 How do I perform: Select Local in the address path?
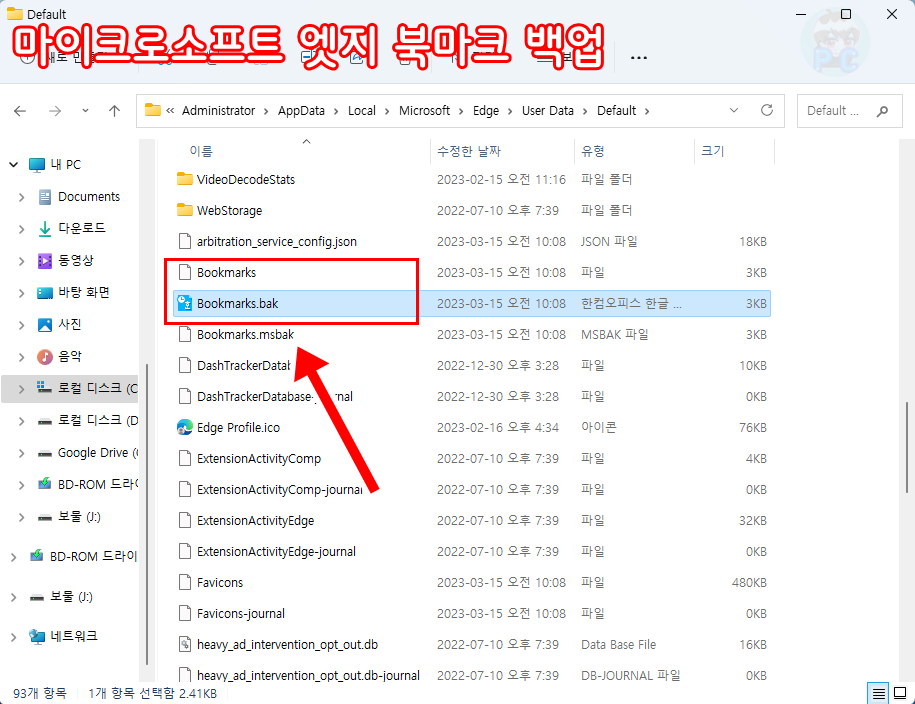point(362,111)
